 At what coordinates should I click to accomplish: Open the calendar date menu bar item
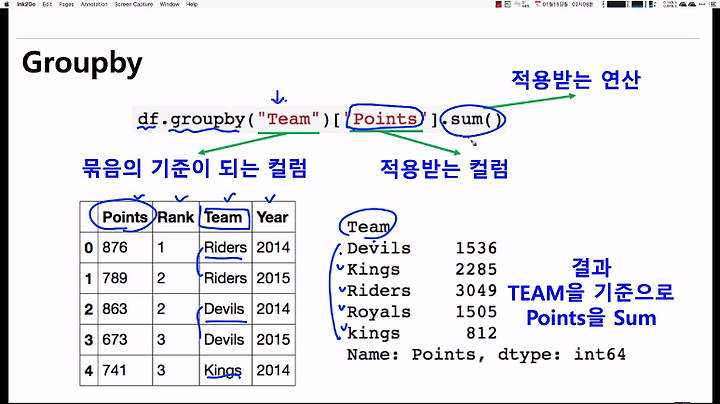pos(551,4)
